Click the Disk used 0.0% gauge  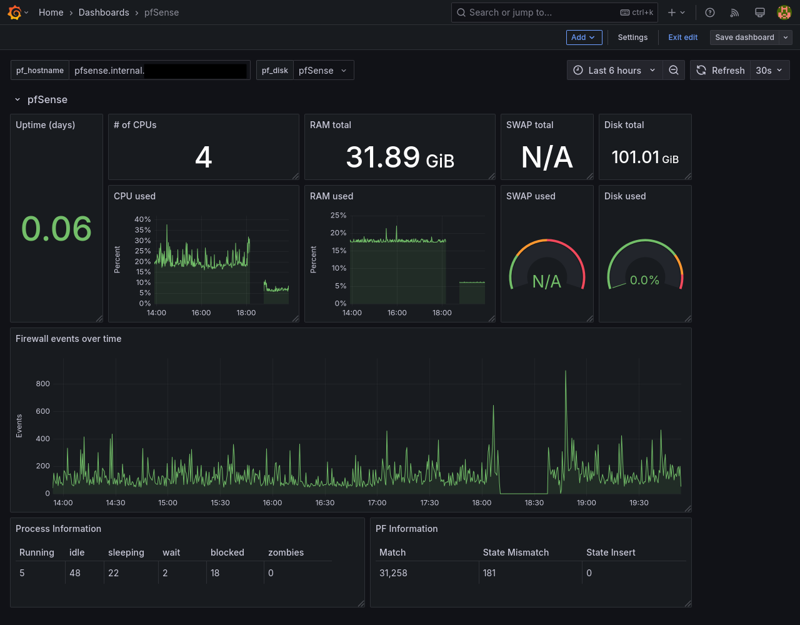click(x=645, y=266)
